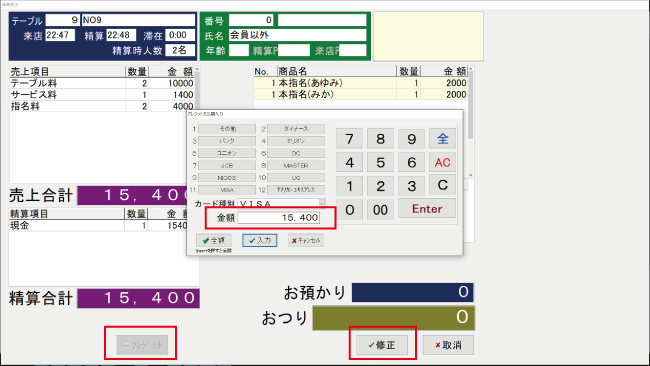Screen dimensions: 650x366
Task: Select the MASTER card type button
Action: coord(296,165)
